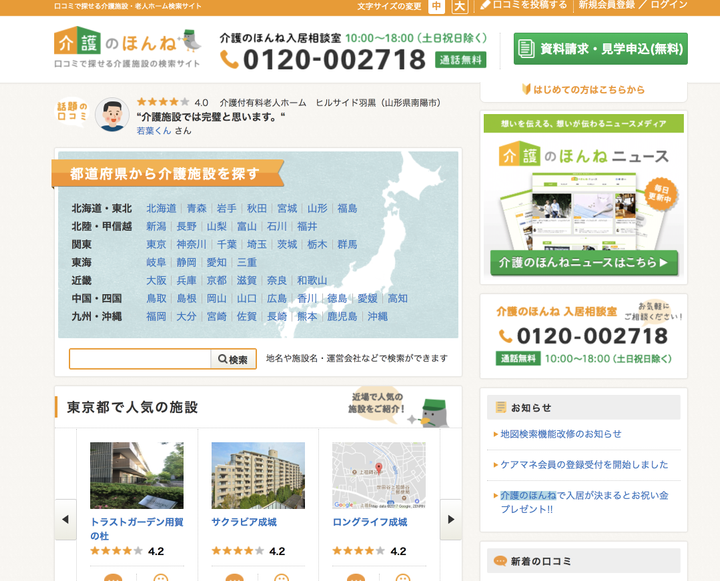Image resolution: width=720 pixels, height=581 pixels.
Task: Click the 話題の口コミ badge
Action: point(72,112)
